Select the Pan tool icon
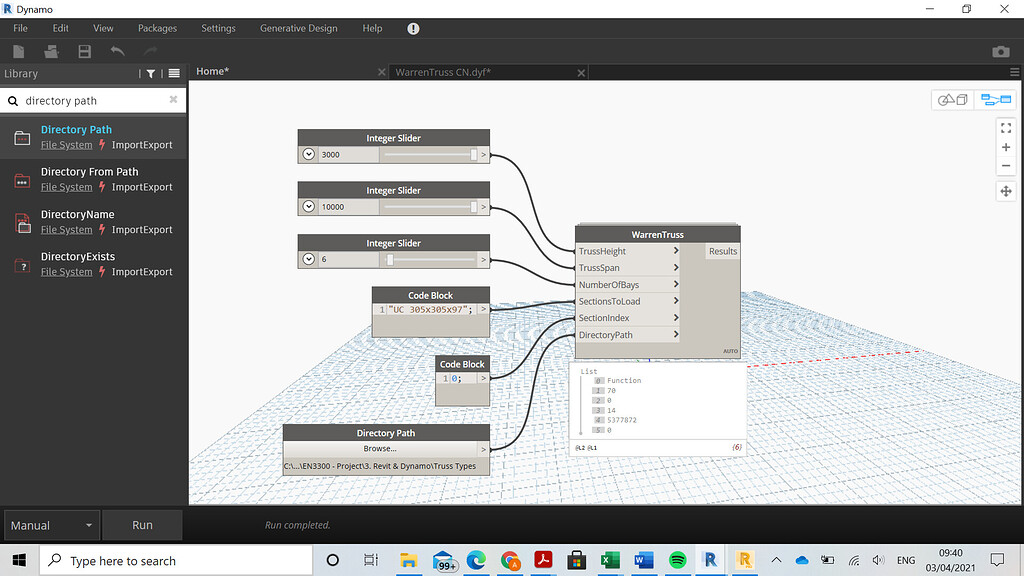 [1005, 190]
